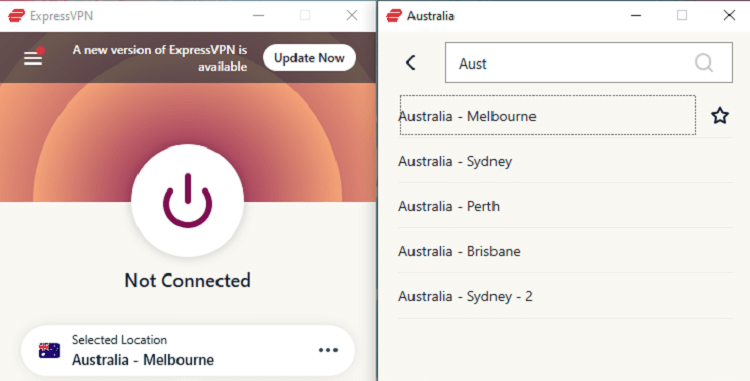Select Australia - Melbourne from the list

click(548, 115)
